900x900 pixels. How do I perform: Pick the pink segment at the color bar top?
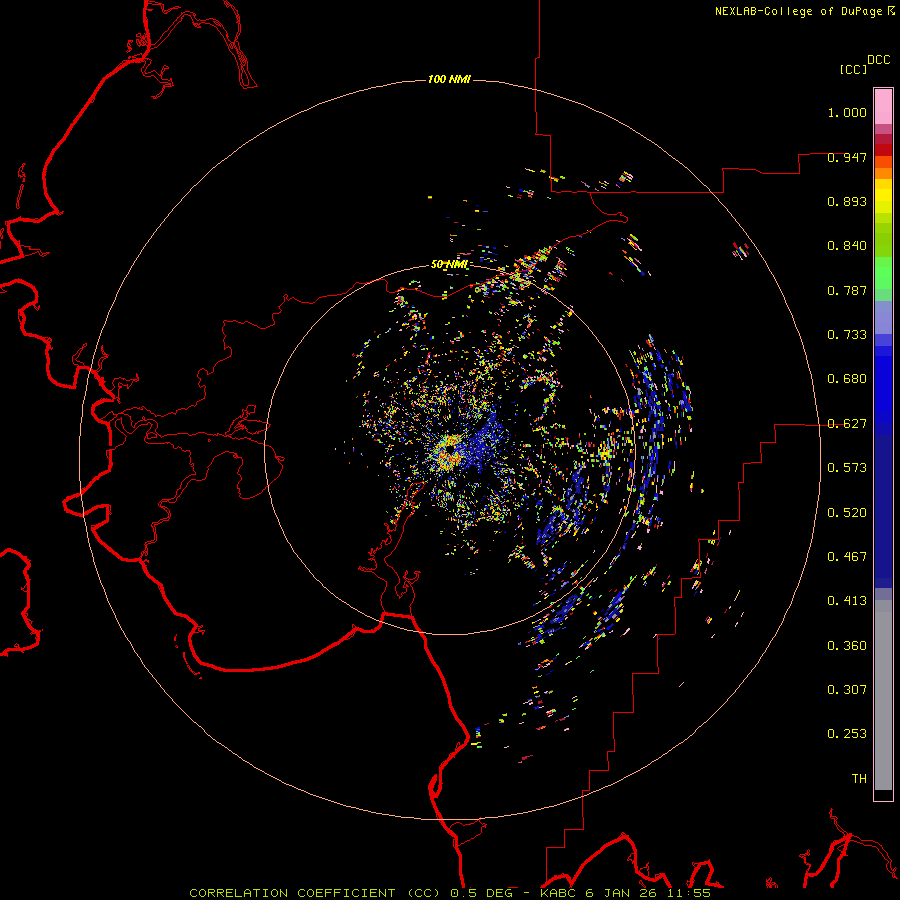coord(883,107)
